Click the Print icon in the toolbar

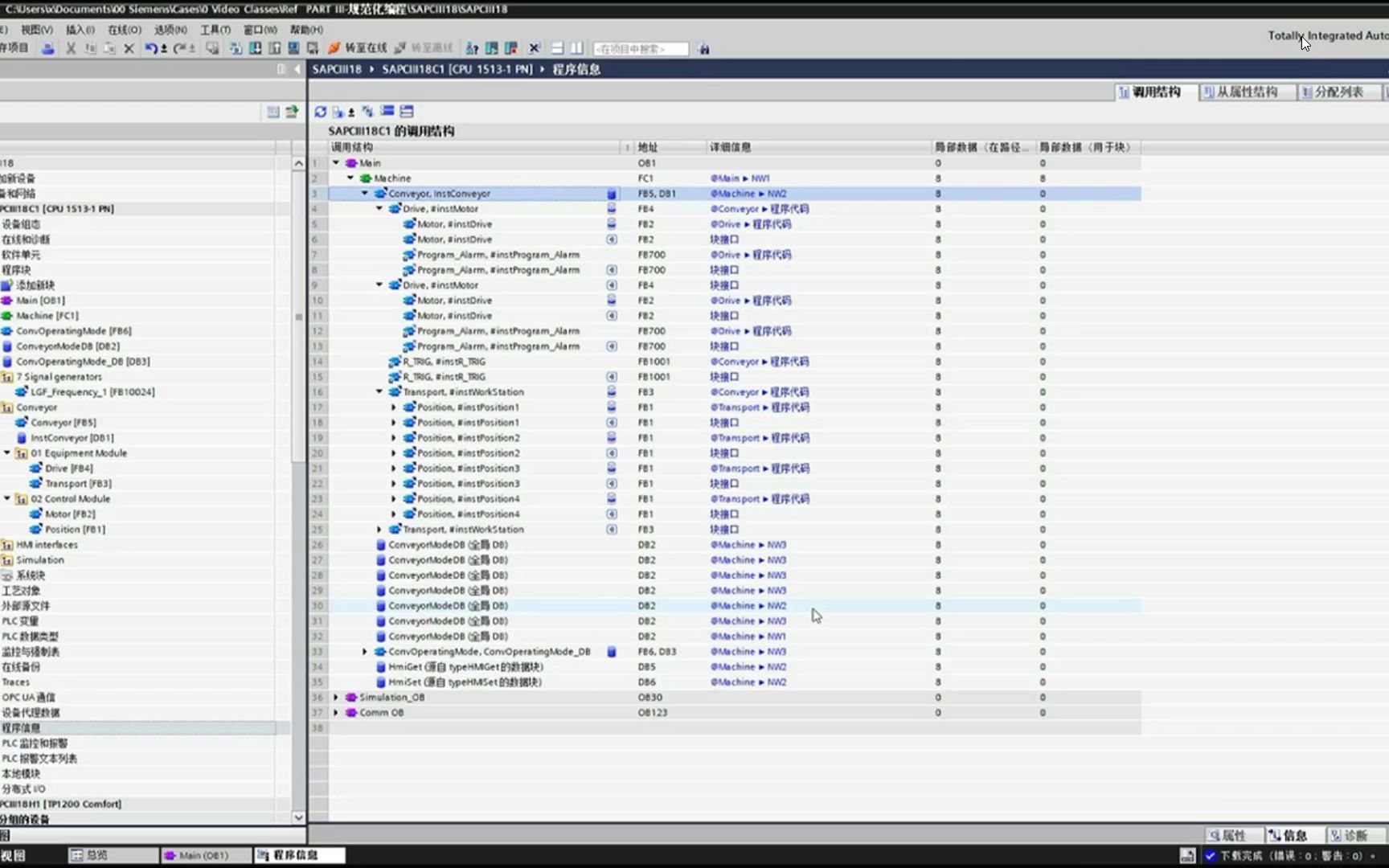tap(48, 48)
